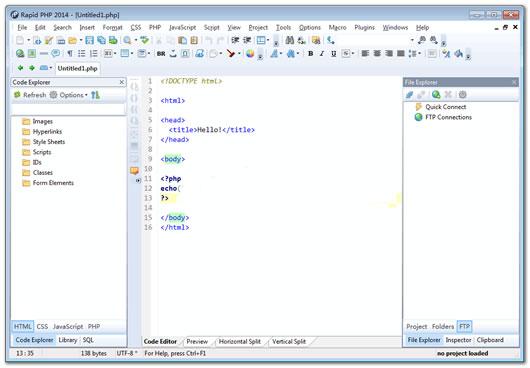530x368 pixels.
Task: Click the Code Explorer filter input field
Action: [68, 109]
